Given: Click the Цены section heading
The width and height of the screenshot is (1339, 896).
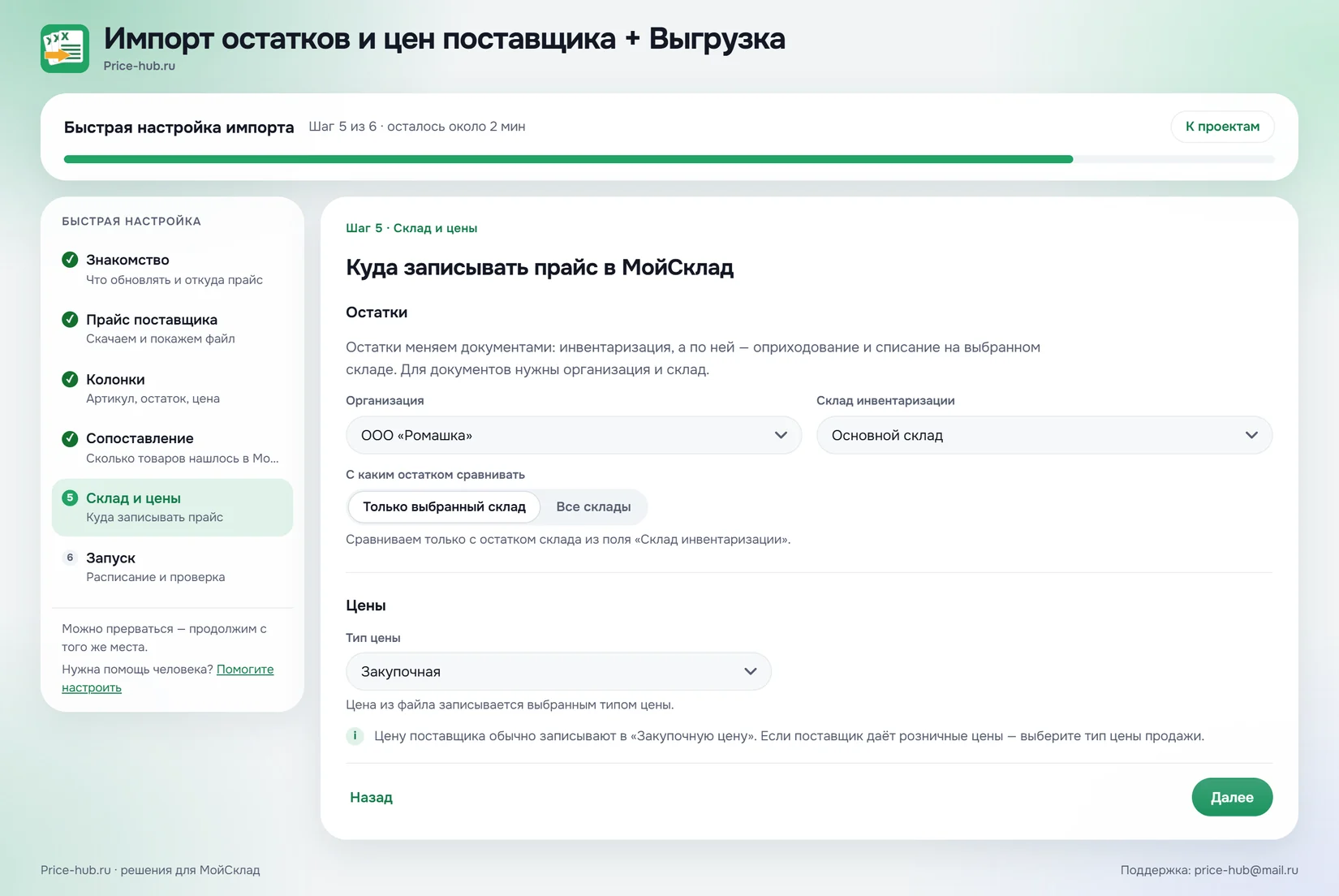Looking at the screenshot, I should pyautogui.click(x=366, y=605).
